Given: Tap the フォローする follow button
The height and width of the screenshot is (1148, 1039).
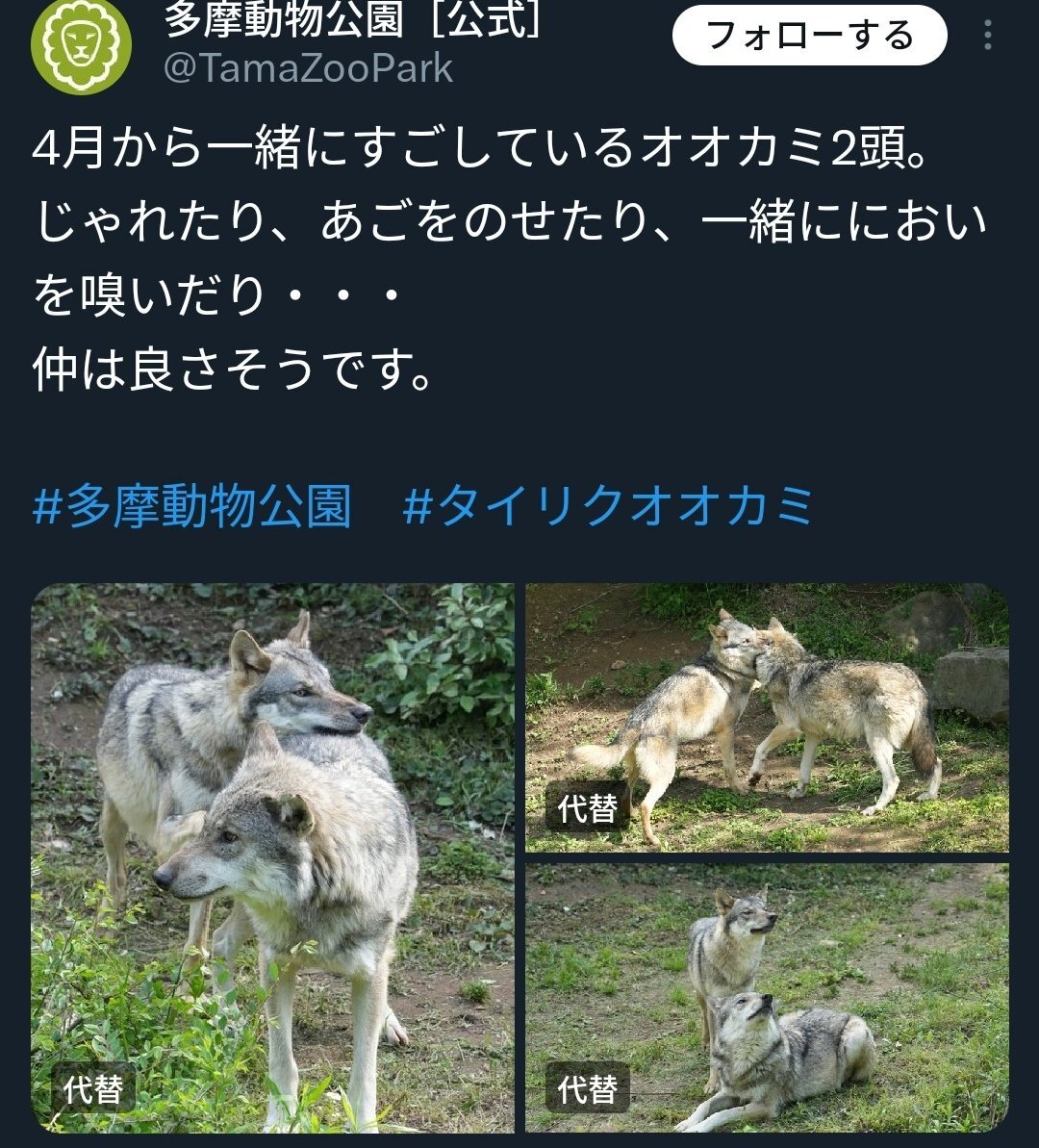Looking at the screenshot, I should coord(809,36).
